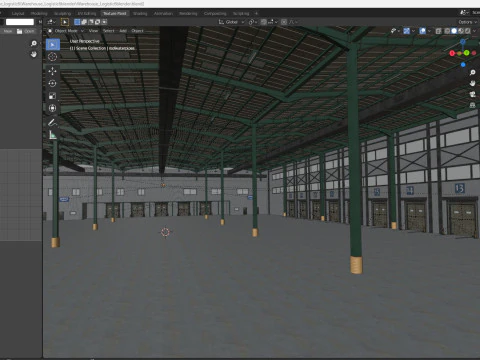Click the image editor pan hand icon
This screenshot has height=360, width=480.
tap(34, 54)
